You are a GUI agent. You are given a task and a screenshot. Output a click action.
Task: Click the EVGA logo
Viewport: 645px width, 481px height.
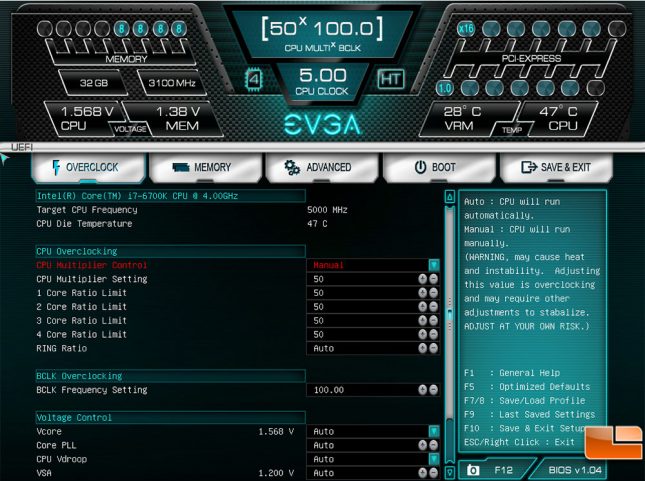pos(323,124)
